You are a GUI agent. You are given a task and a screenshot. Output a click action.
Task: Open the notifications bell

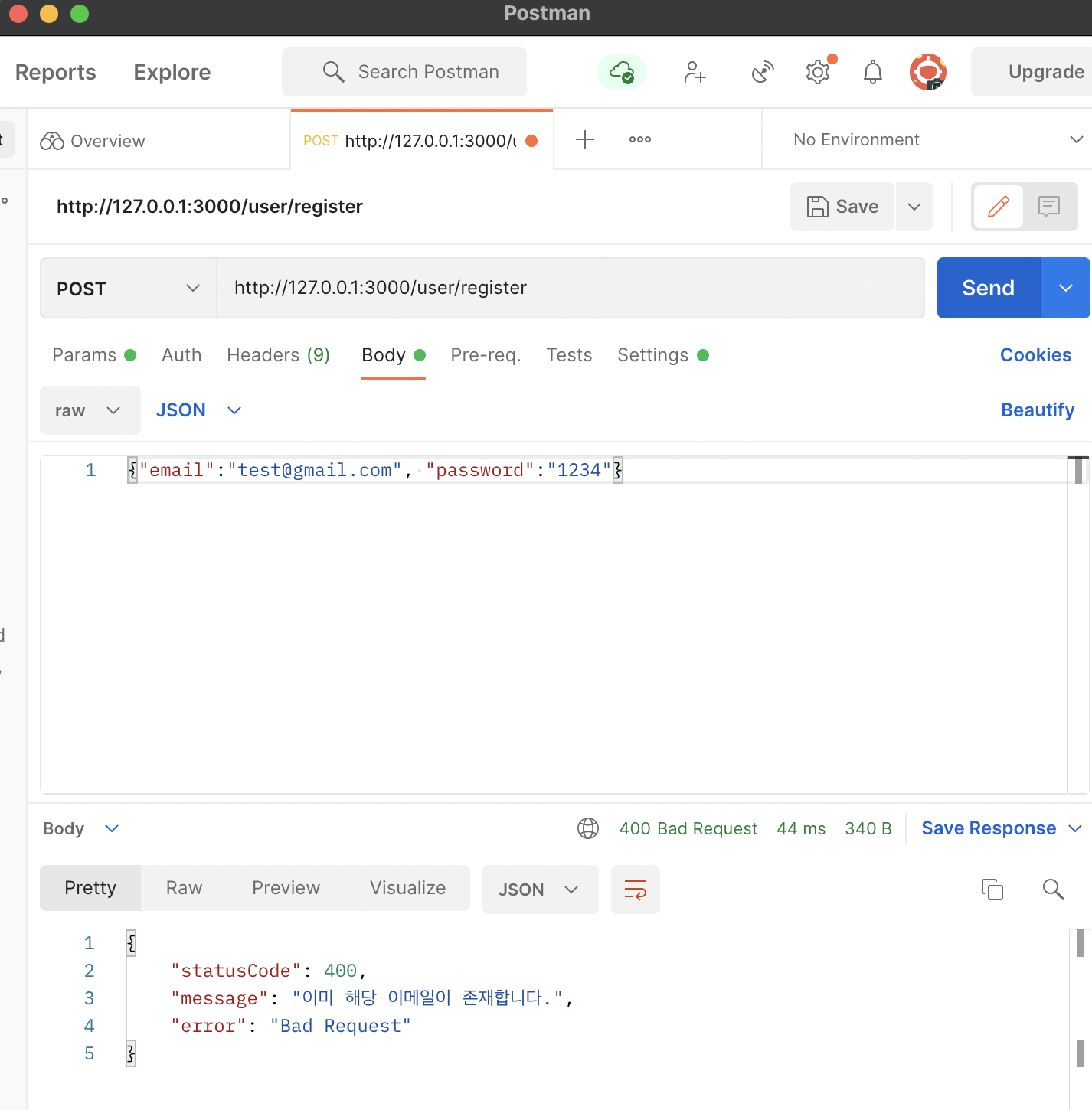[873, 72]
